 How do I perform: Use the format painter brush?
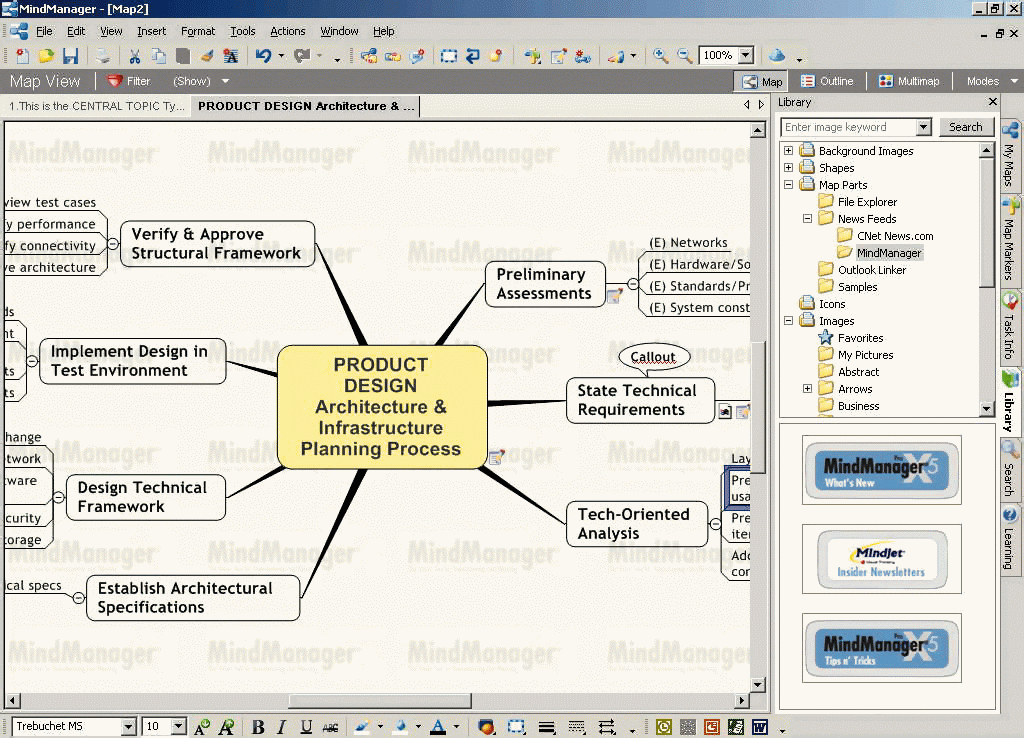tap(207, 56)
